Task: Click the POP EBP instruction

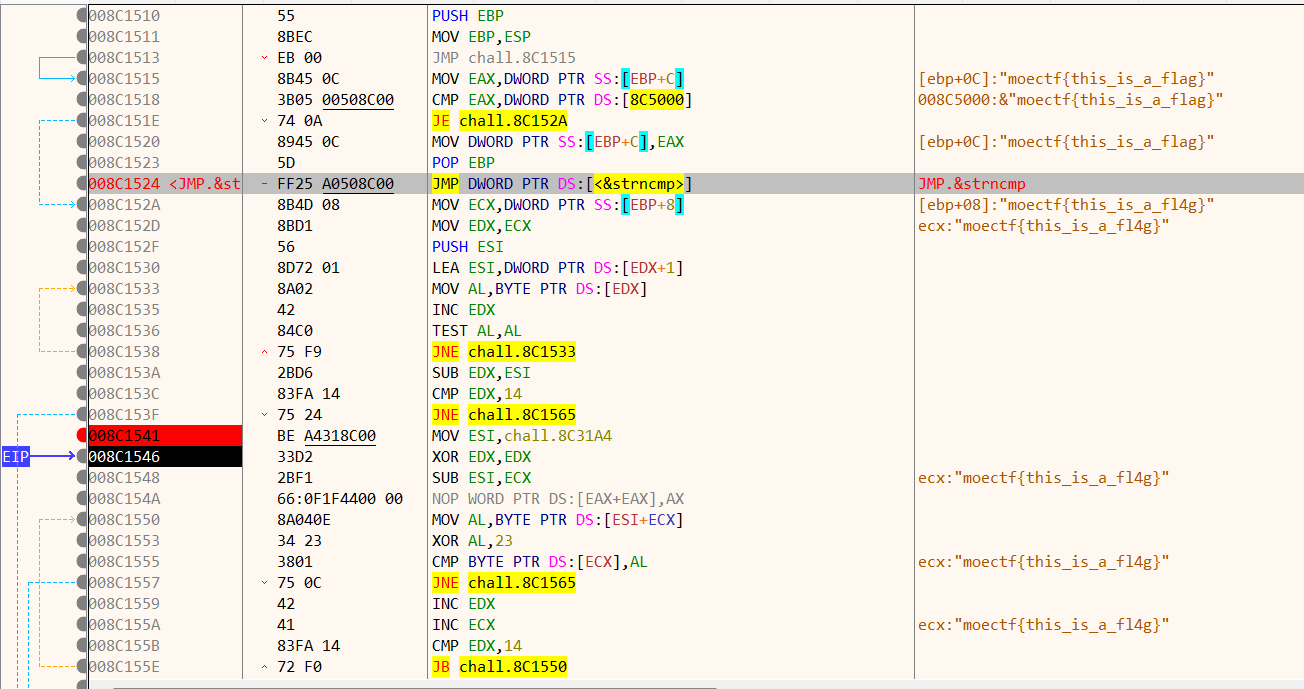Action: point(463,163)
